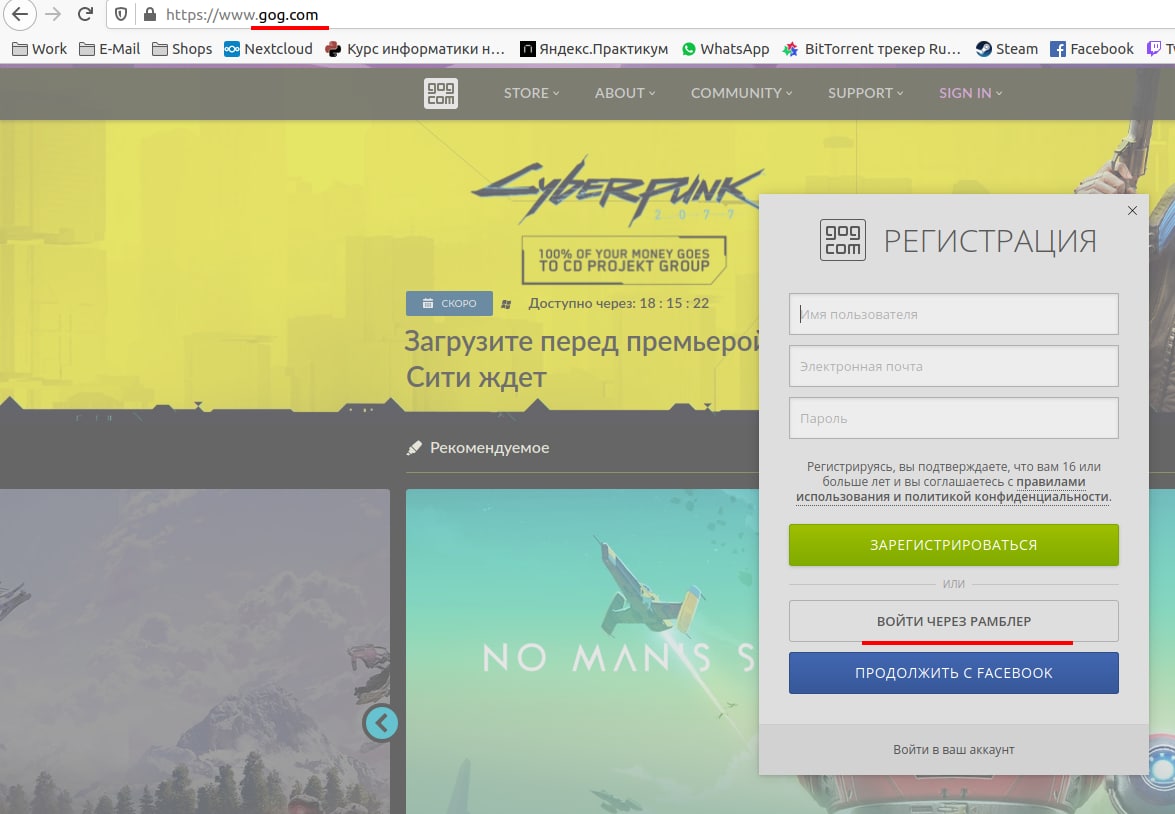Click the СКОРО badge
1175x814 pixels.
coord(450,304)
